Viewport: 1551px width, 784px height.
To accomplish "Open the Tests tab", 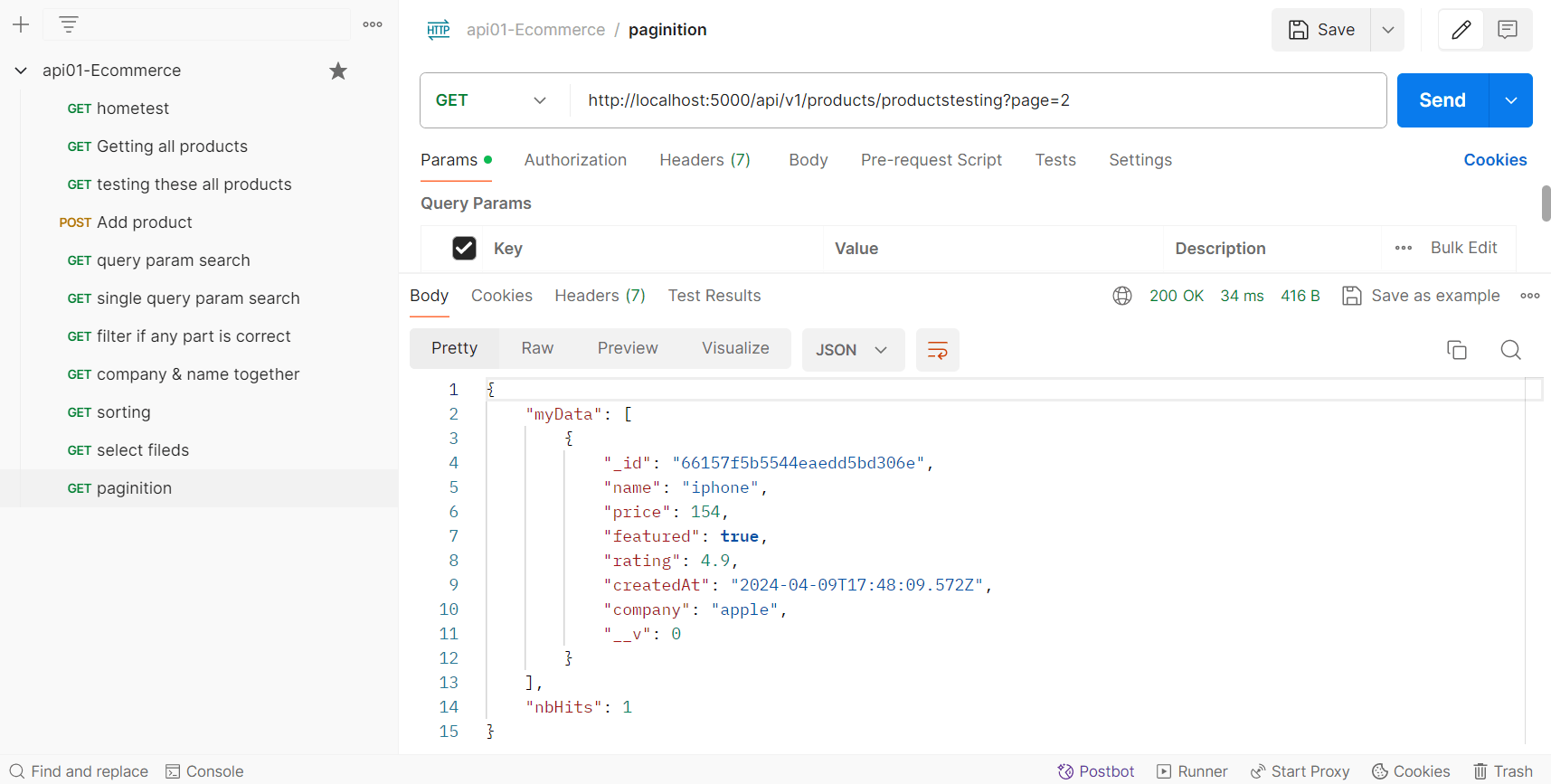I will tap(1055, 160).
